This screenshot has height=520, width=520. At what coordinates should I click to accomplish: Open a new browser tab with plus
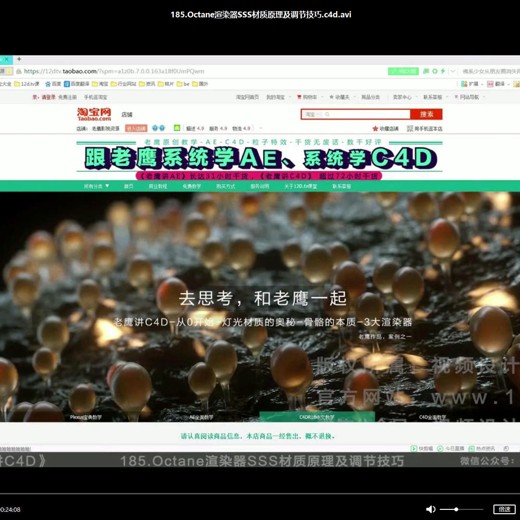[19, 59]
